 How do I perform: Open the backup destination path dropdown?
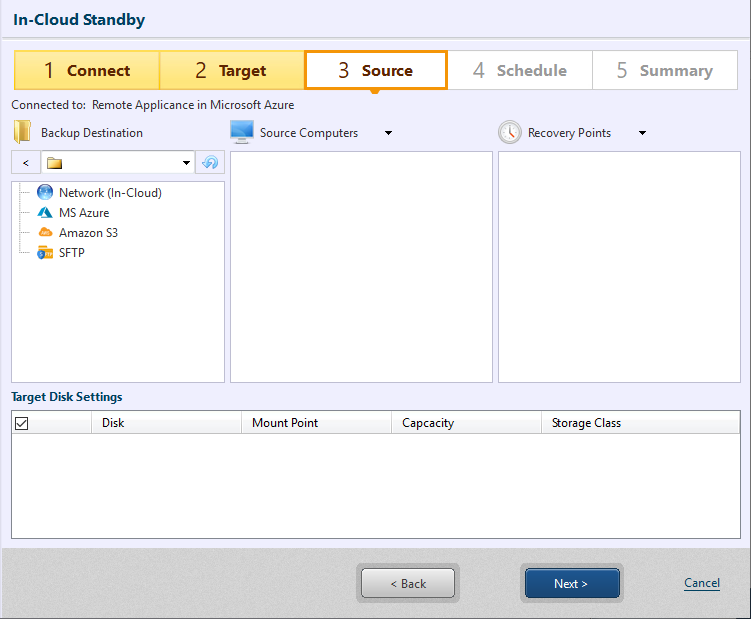[x=187, y=163]
